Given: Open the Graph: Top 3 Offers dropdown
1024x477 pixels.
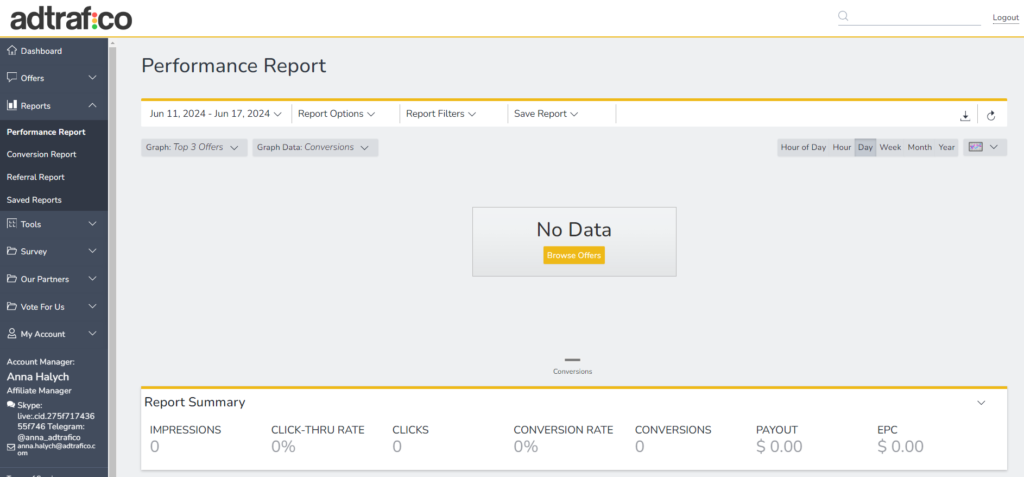Looking at the screenshot, I should 194,148.
